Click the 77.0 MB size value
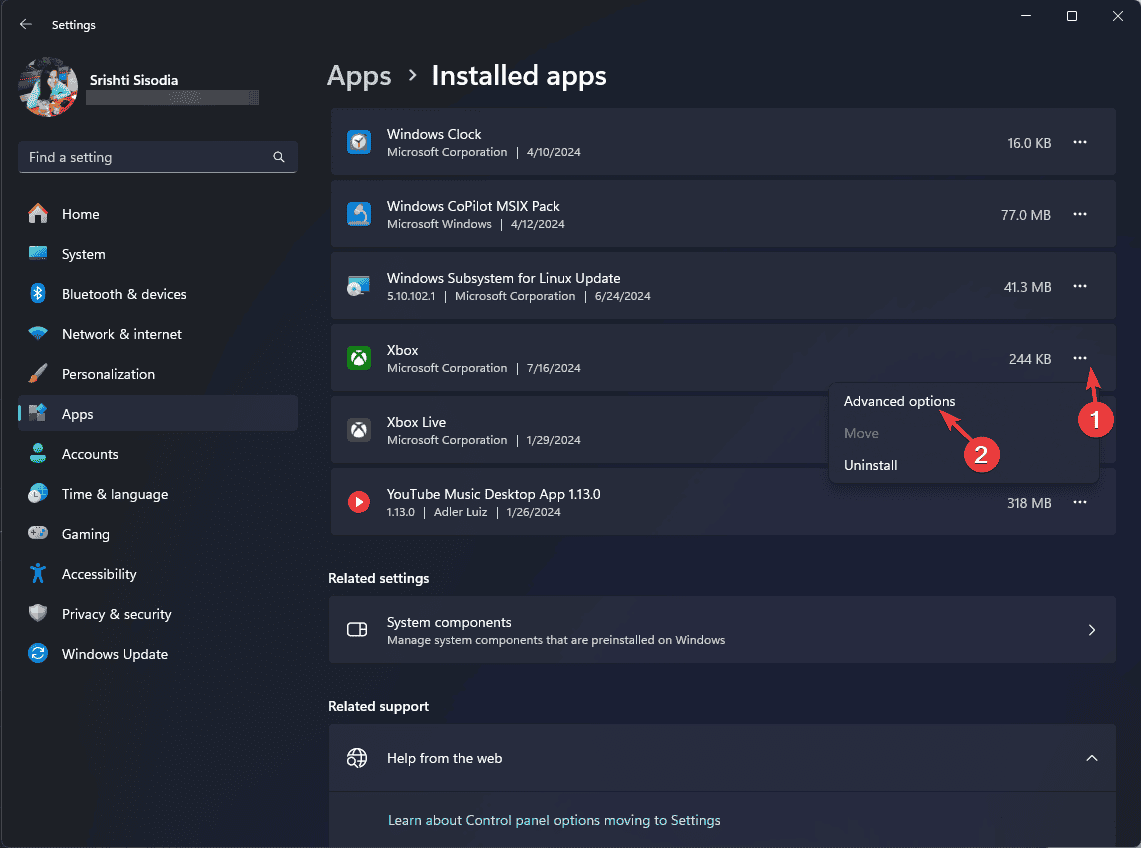Viewport: 1141px width, 848px height. tap(1025, 215)
